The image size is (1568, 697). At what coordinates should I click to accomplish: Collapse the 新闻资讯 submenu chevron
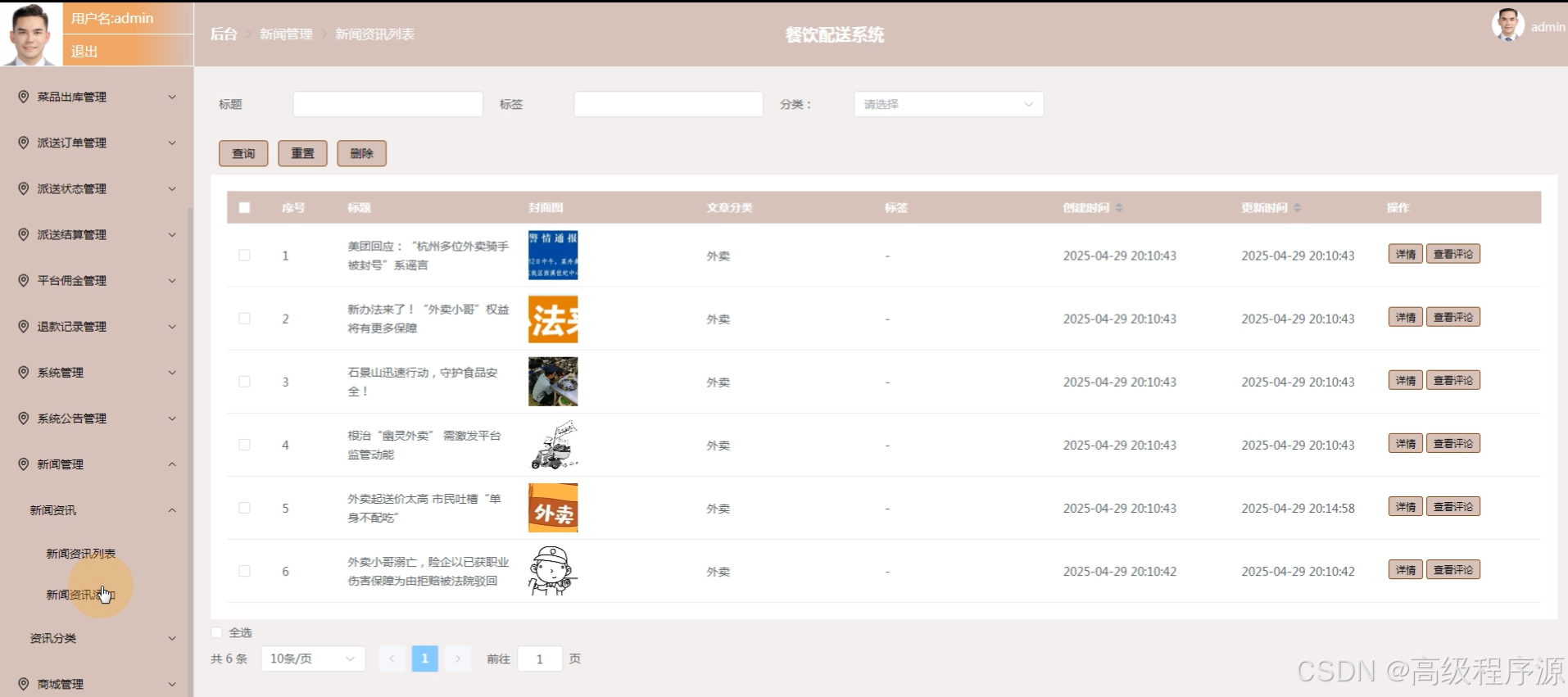click(172, 509)
